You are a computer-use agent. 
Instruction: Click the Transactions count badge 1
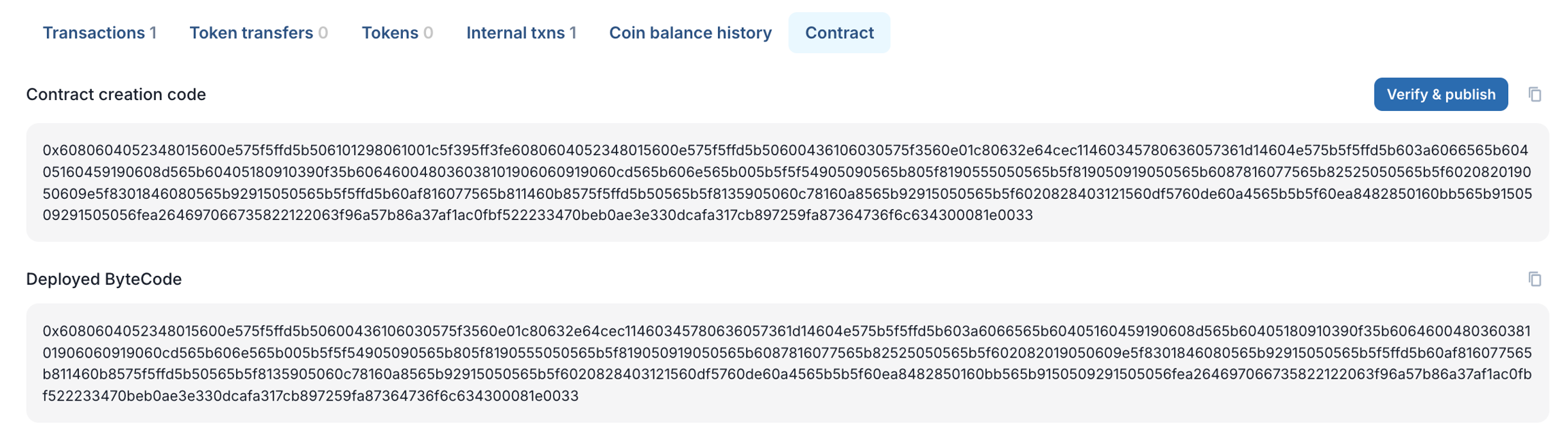pos(153,33)
